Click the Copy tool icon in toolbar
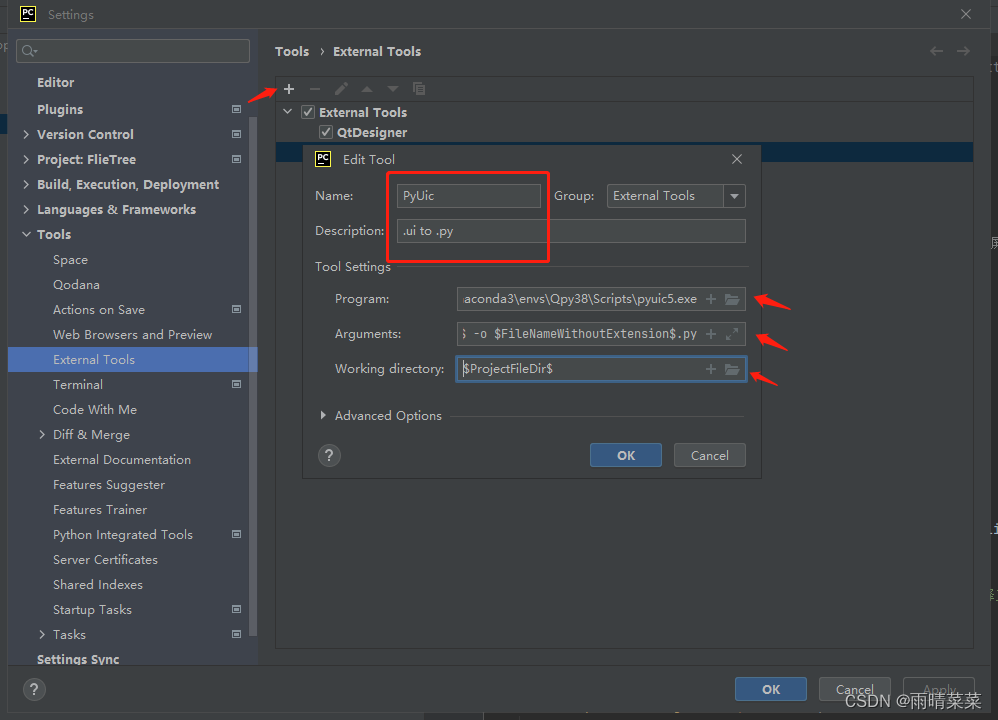Image resolution: width=998 pixels, height=720 pixels. (x=419, y=89)
